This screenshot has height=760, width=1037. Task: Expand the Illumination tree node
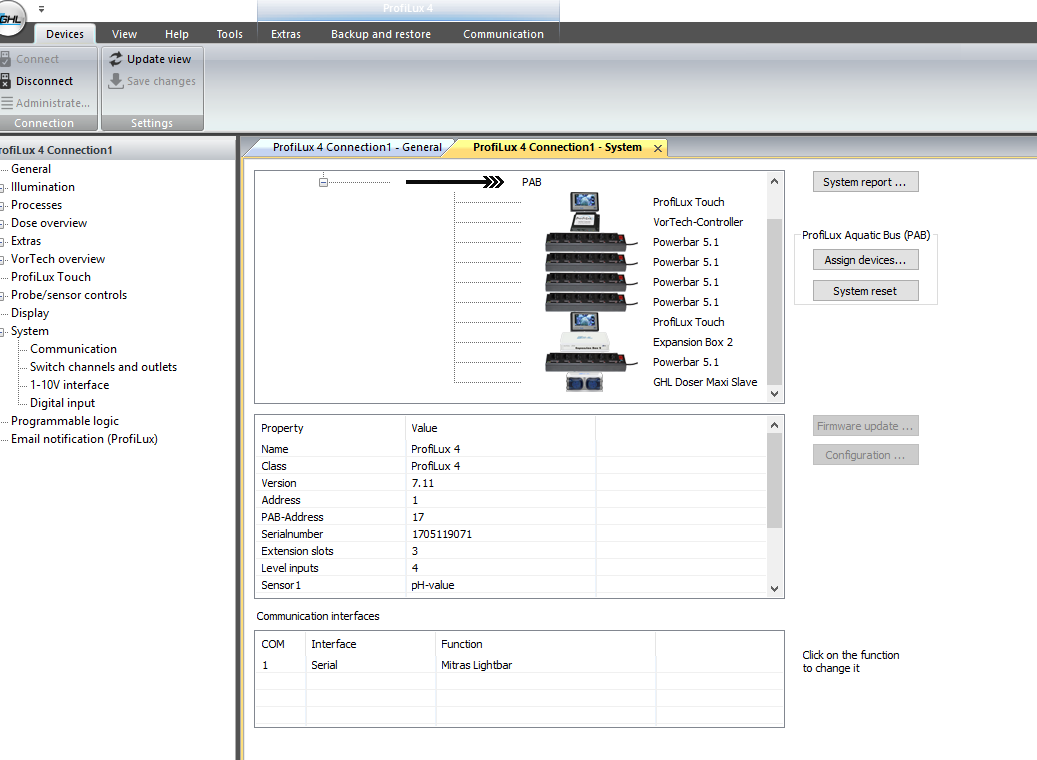(3, 188)
